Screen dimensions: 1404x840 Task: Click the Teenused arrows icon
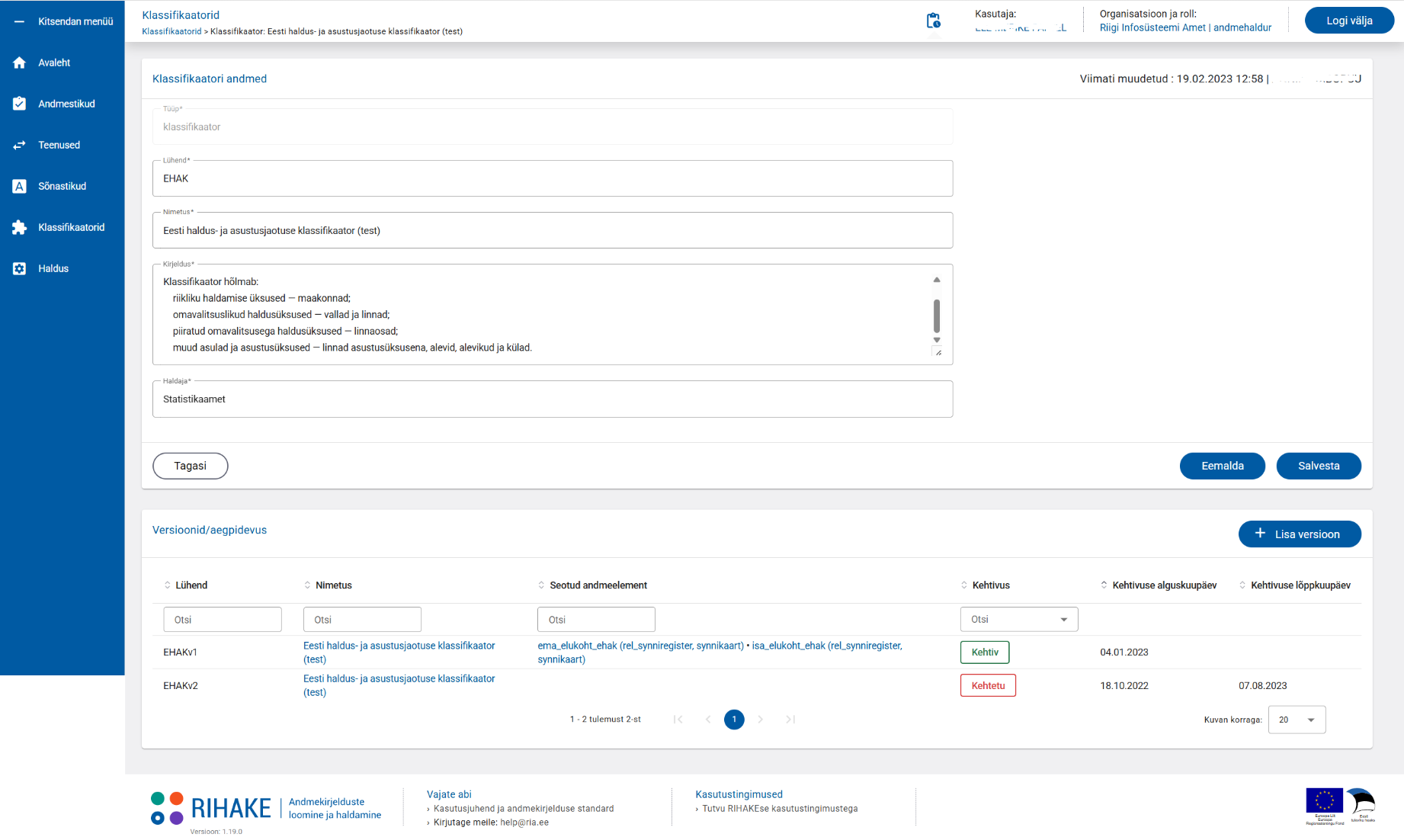[20, 145]
